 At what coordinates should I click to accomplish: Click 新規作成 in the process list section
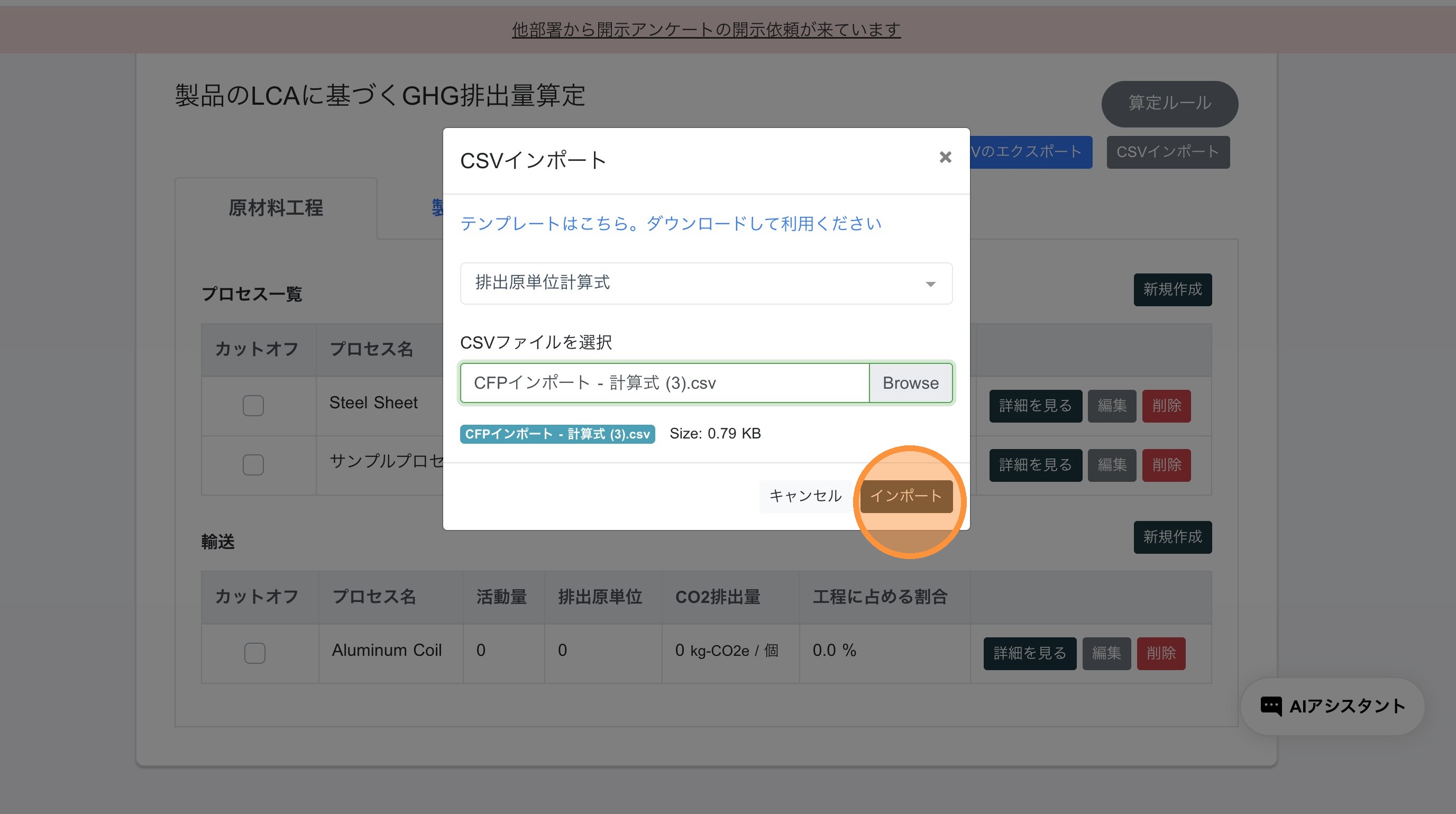[1173, 289]
